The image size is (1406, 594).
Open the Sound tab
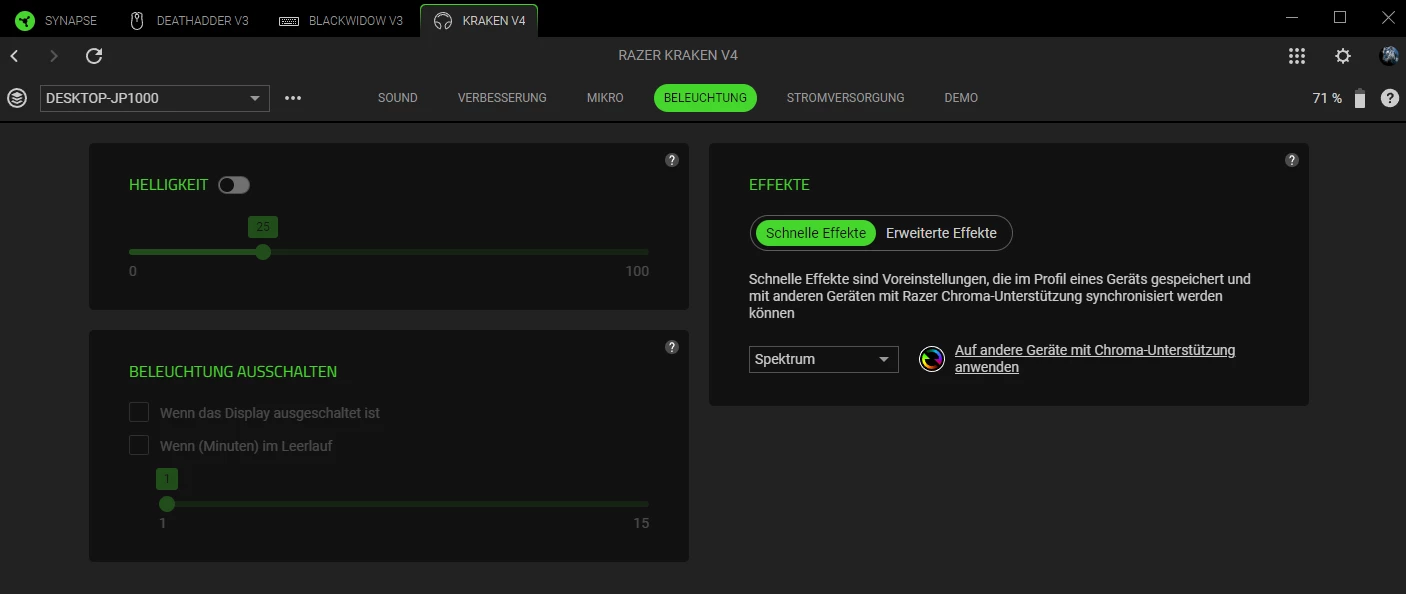tap(398, 98)
